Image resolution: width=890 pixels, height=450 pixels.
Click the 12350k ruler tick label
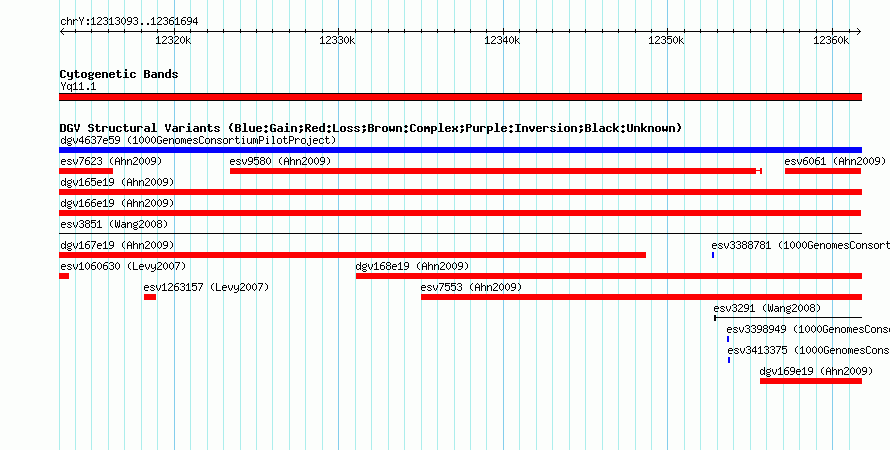tap(666, 40)
